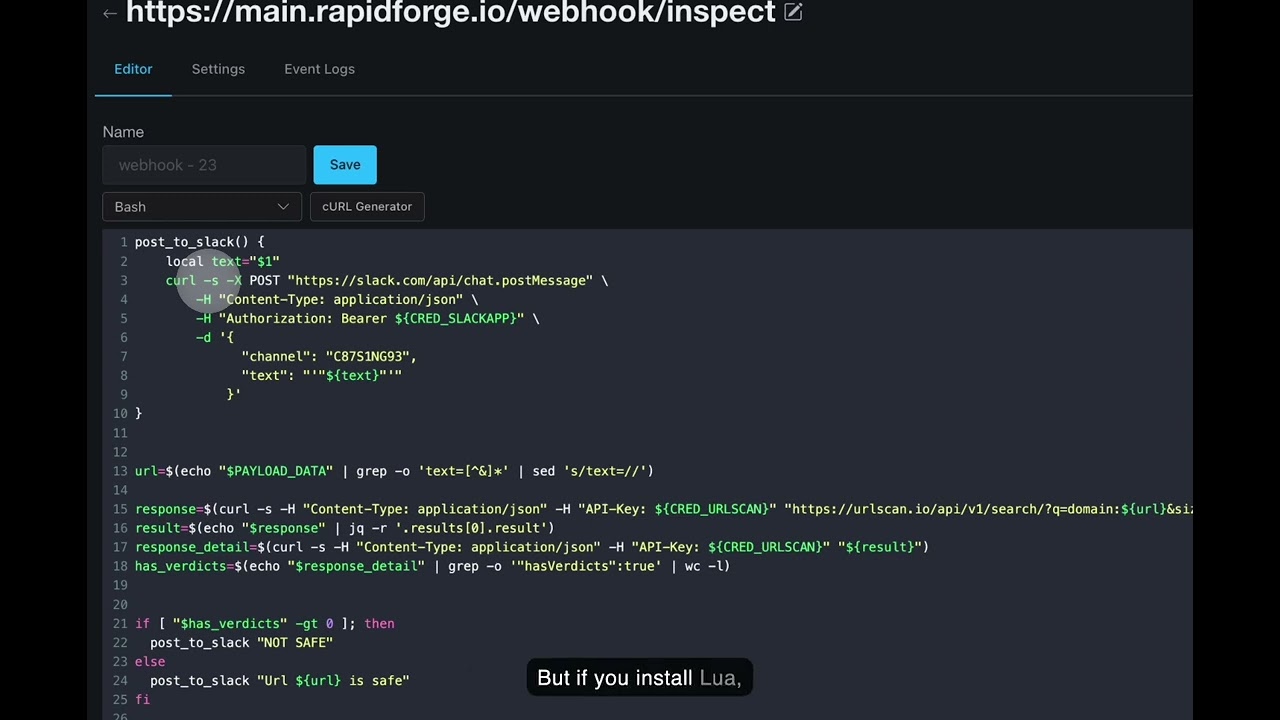
Task: Open the cURL Generator
Action: 367,207
